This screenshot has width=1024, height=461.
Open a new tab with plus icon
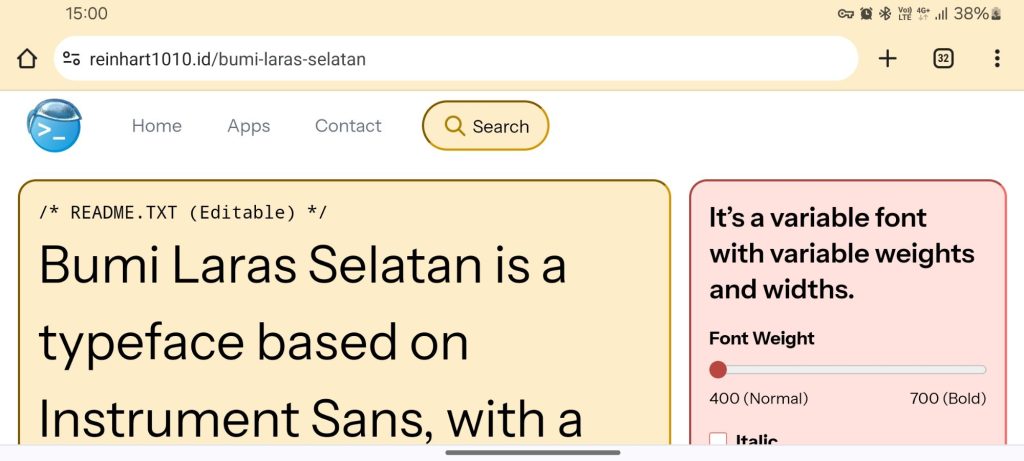click(x=887, y=59)
